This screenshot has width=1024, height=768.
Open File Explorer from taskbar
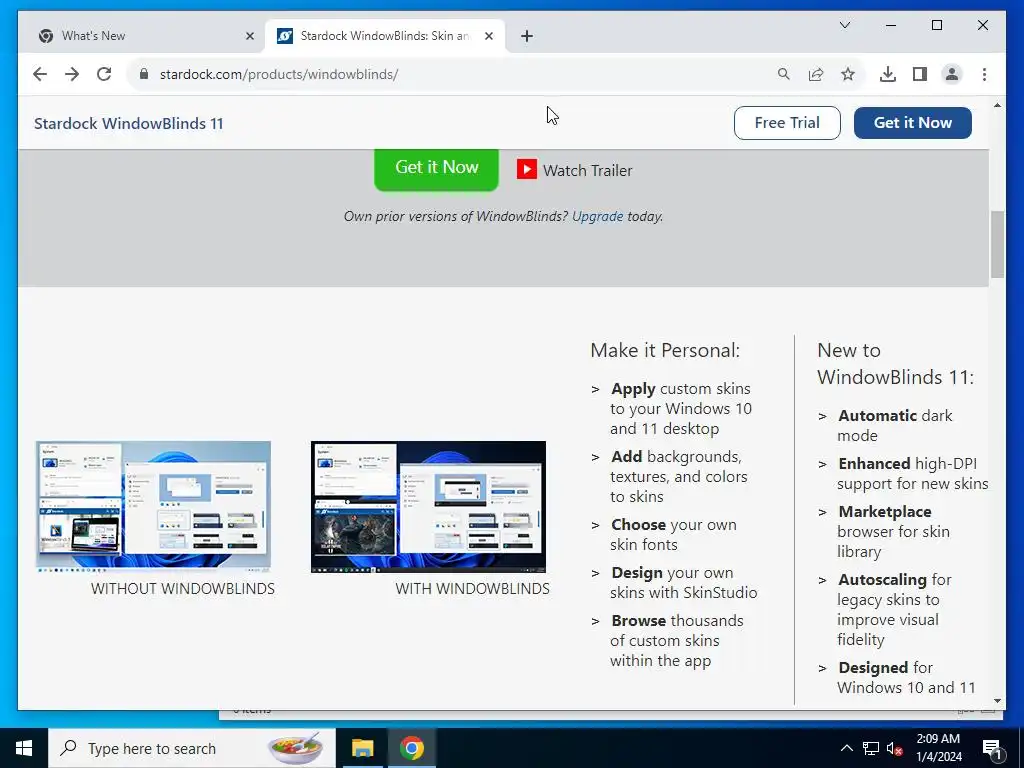(x=362, y=748)
